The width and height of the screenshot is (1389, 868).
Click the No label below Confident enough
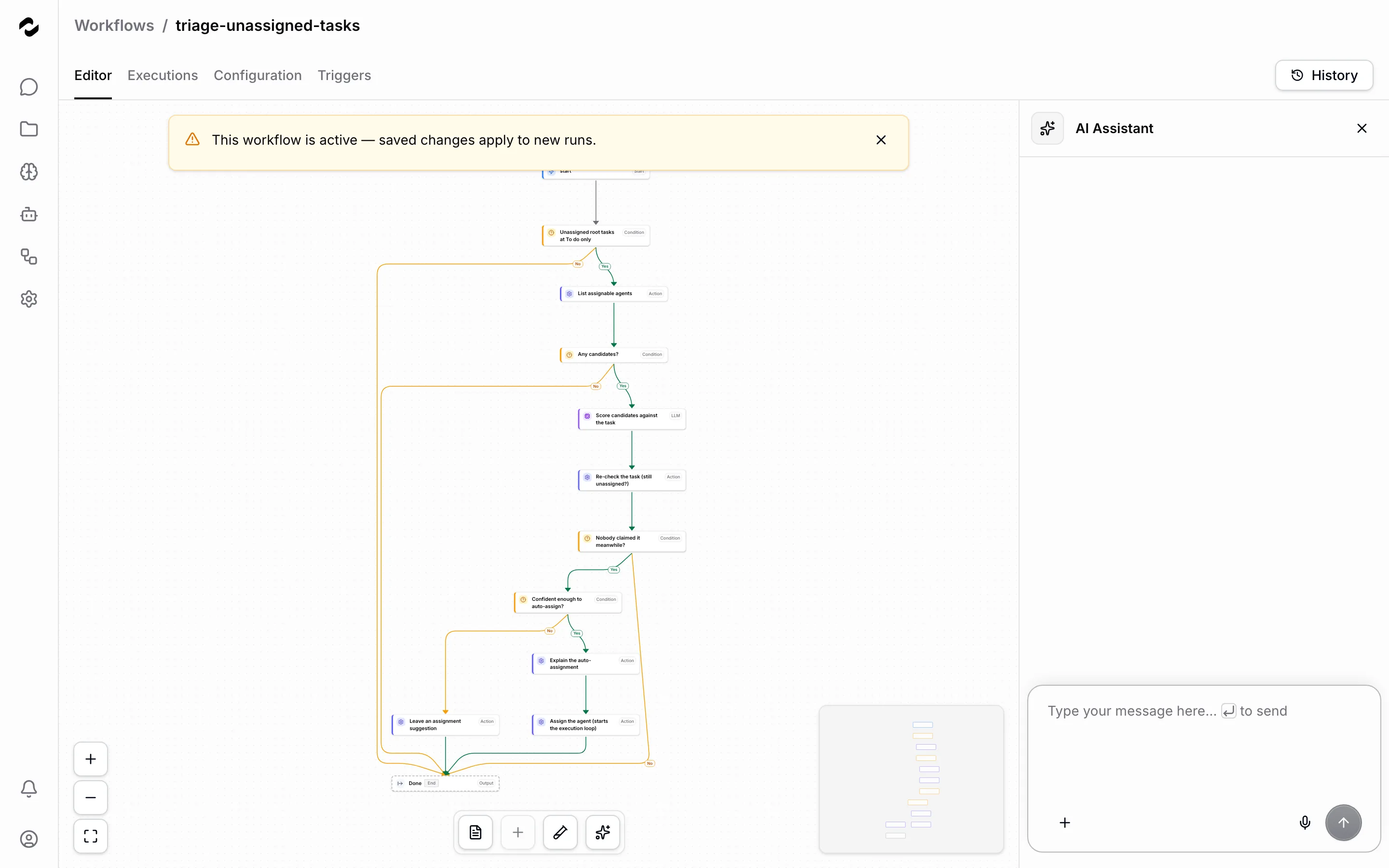pos(550,631)
